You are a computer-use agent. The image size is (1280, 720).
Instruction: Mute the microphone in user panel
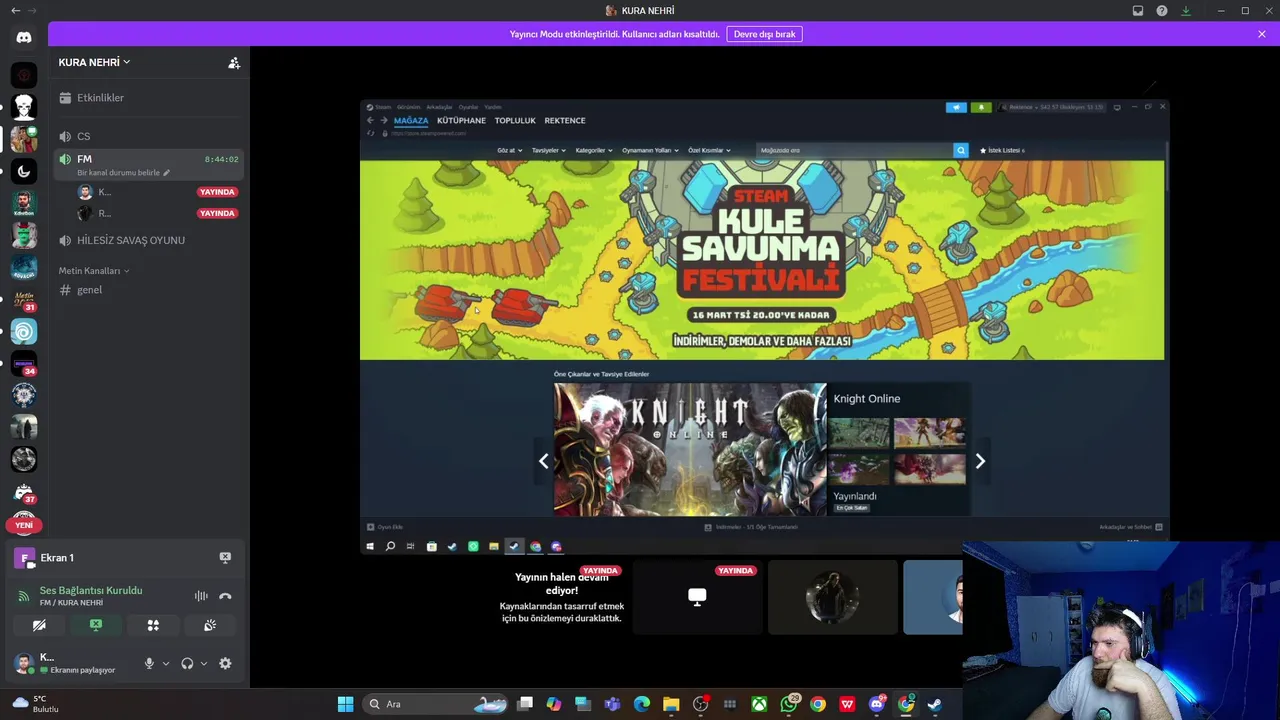150,663
